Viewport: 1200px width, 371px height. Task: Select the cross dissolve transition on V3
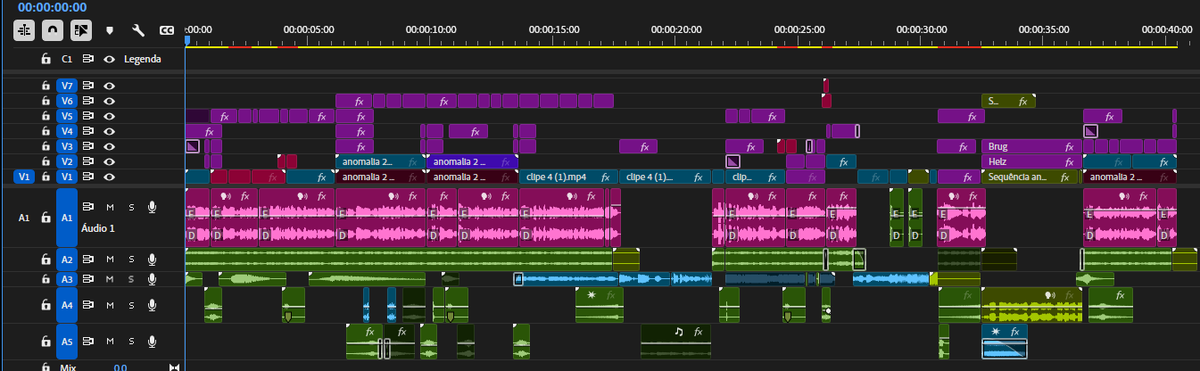pos(193,146)
